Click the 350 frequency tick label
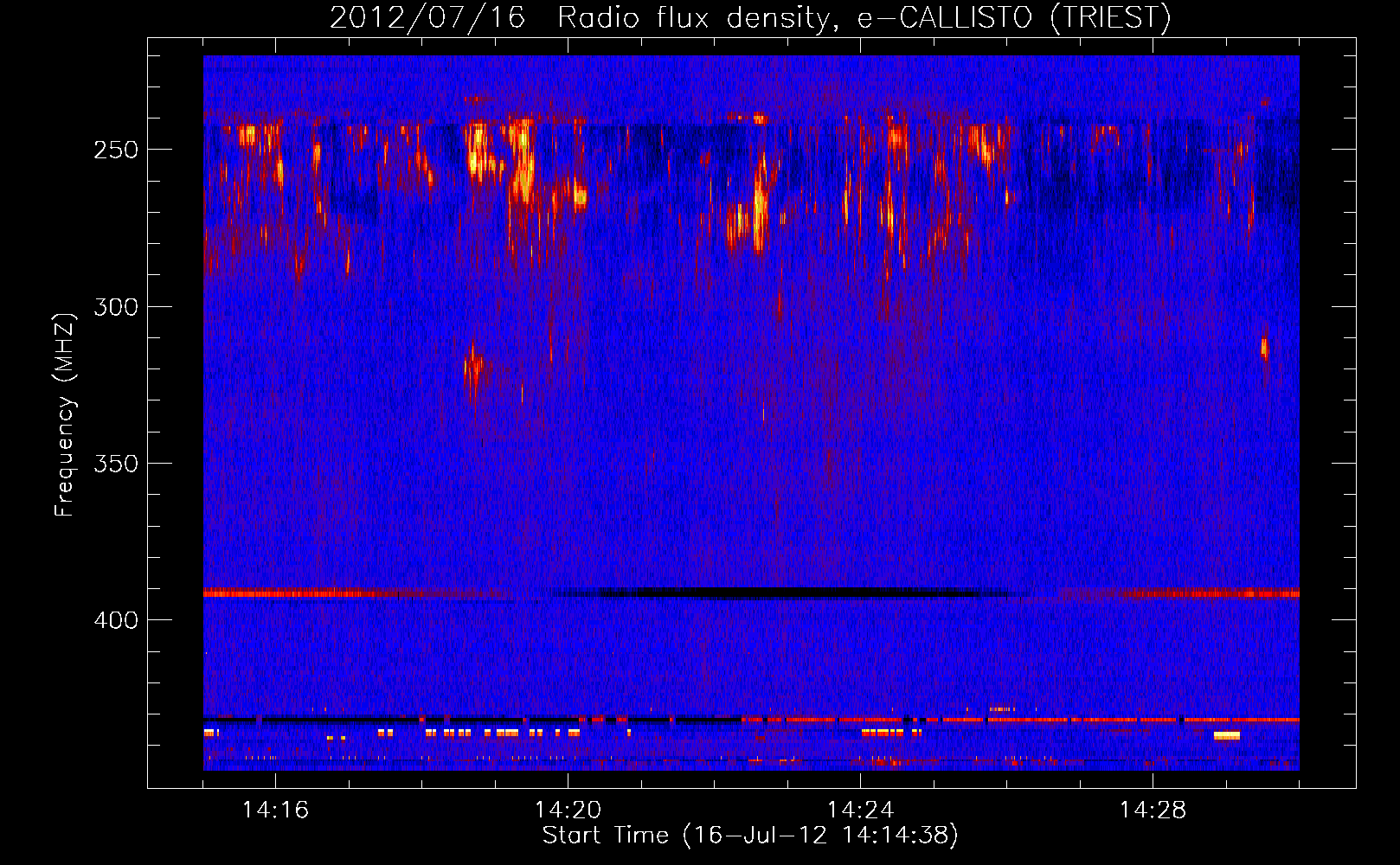This screenshot has width=1400, height=865. (x=116, y=464)
